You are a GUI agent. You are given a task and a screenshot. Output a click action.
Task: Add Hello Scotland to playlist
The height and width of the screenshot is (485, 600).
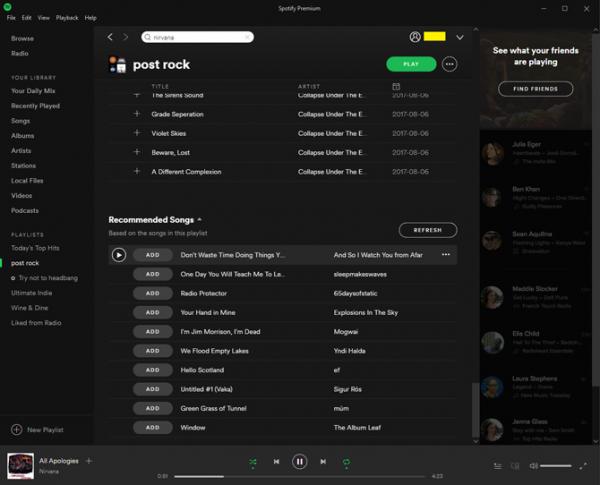pos(153,370)
